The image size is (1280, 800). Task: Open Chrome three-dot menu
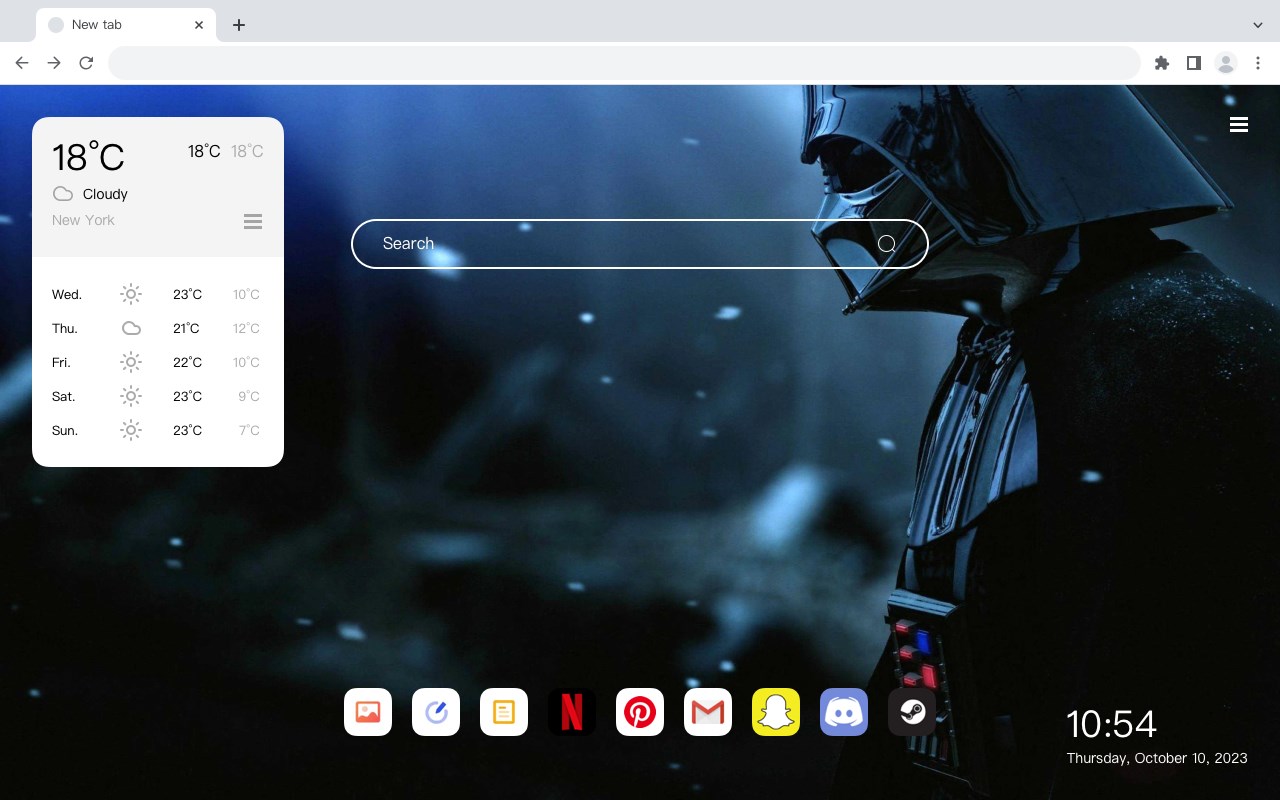click(1258, 63)
